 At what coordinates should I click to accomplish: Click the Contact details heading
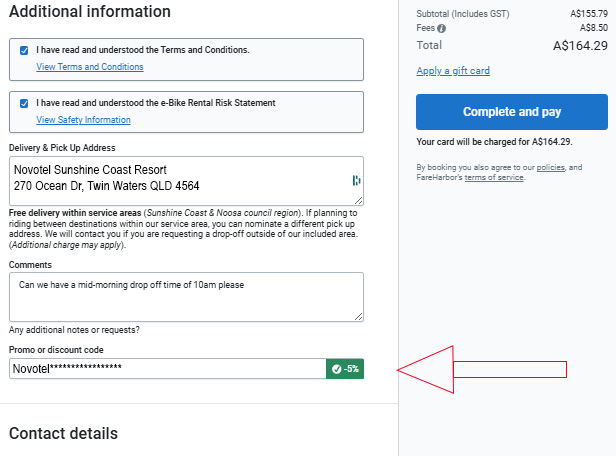point(63,434)
